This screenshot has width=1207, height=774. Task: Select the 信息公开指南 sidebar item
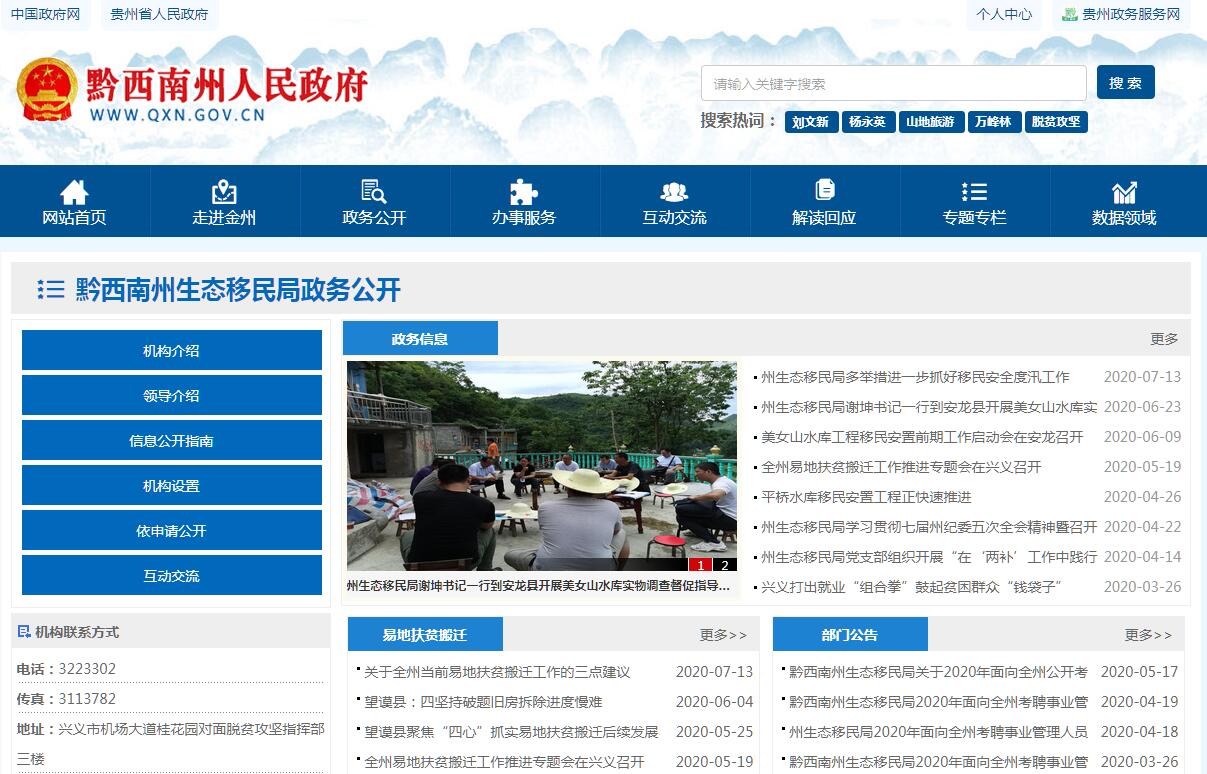coord(171,441)
